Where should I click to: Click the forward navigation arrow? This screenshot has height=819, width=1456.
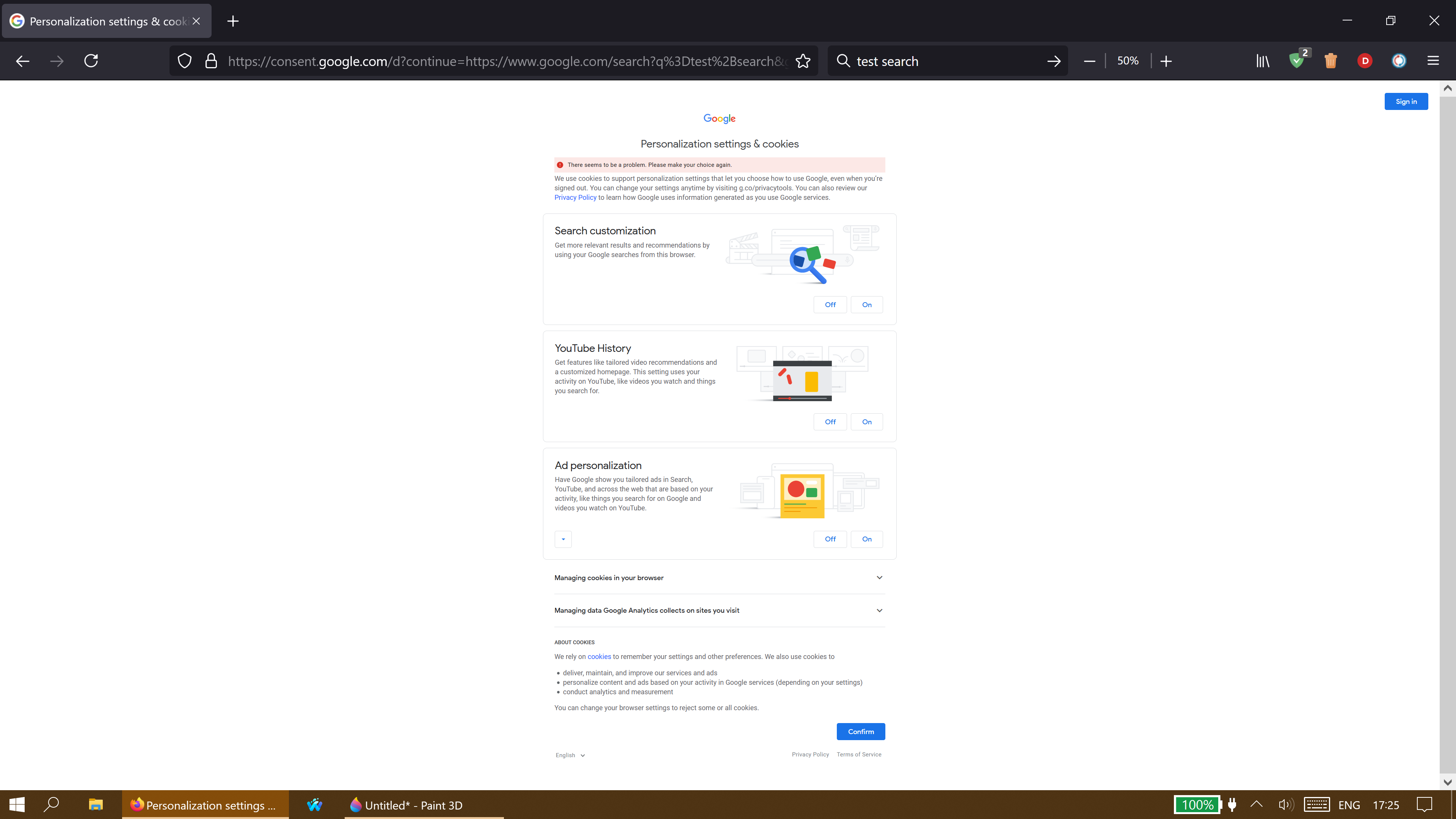pyautogui.click(x=56, y=61)
